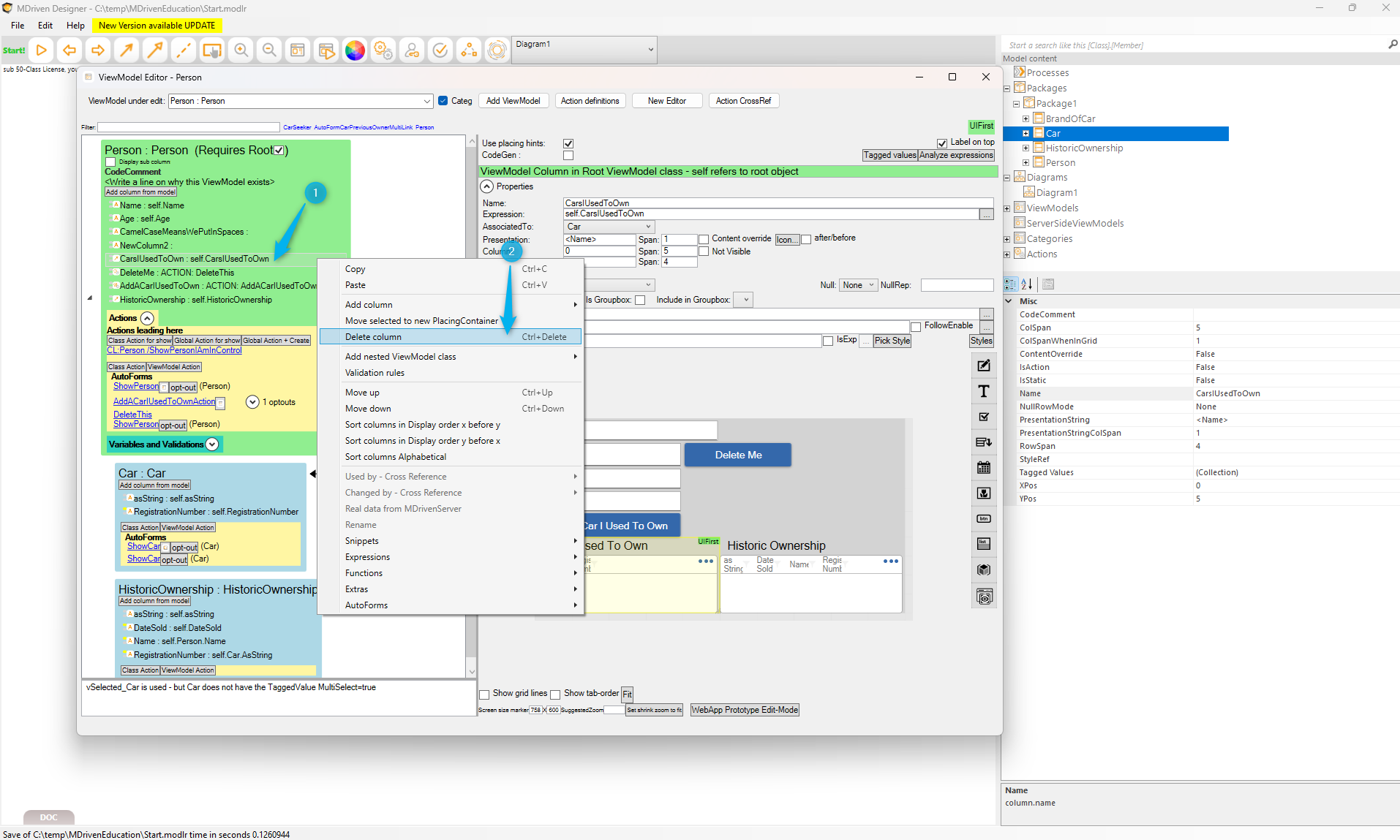1400x840 pixels.
Task: Click the 'btn' button widget icon
Action: tap(984, 519)
